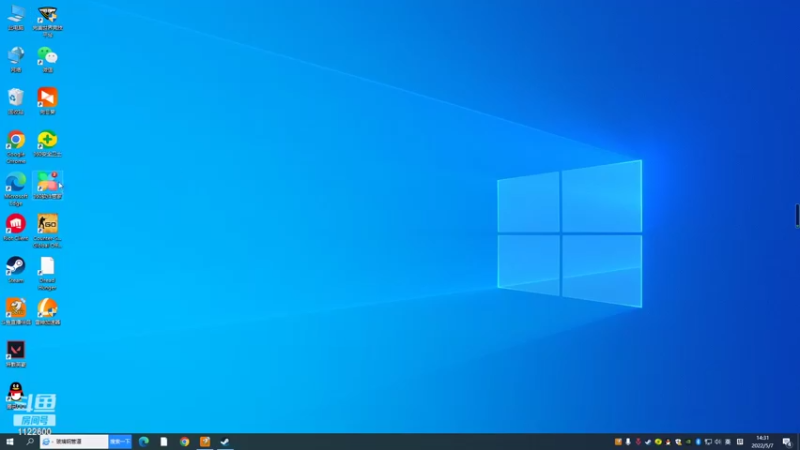The height and width of the screenshot is (450, 800).
Task: Open the active checkmark app on taskbar
Action: [x=225, y=442]
